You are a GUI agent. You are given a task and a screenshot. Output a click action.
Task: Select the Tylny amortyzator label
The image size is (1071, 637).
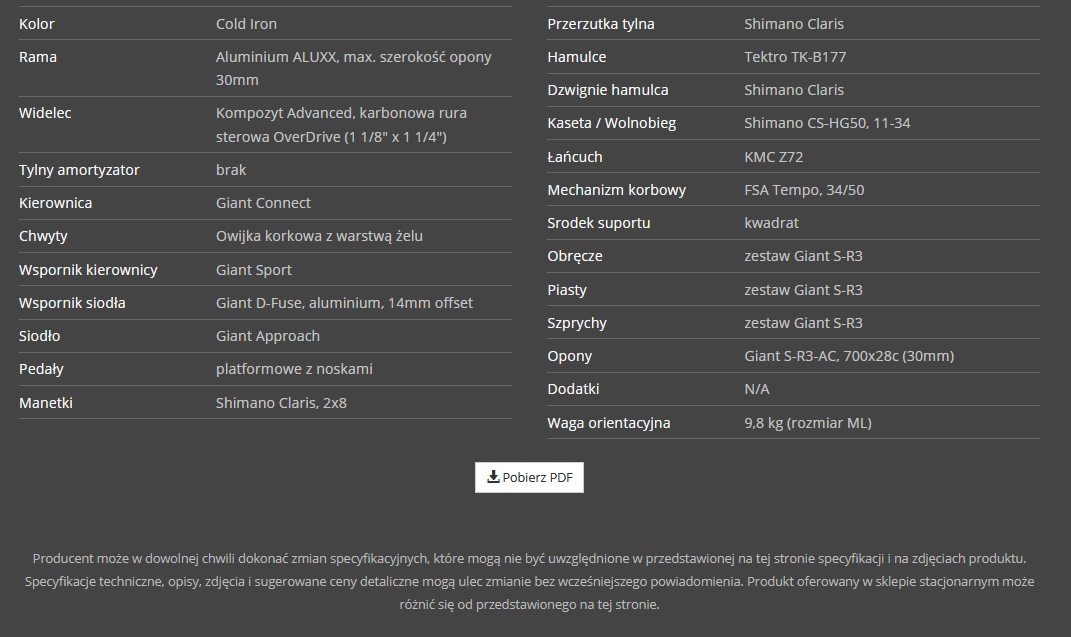point(79,170)
